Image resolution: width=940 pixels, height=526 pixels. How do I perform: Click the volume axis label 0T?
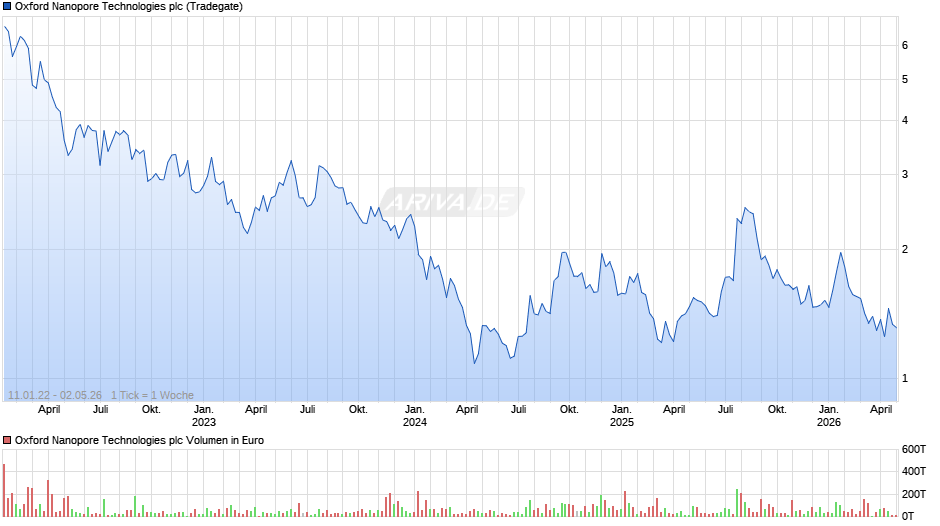[x=908, y=516]
